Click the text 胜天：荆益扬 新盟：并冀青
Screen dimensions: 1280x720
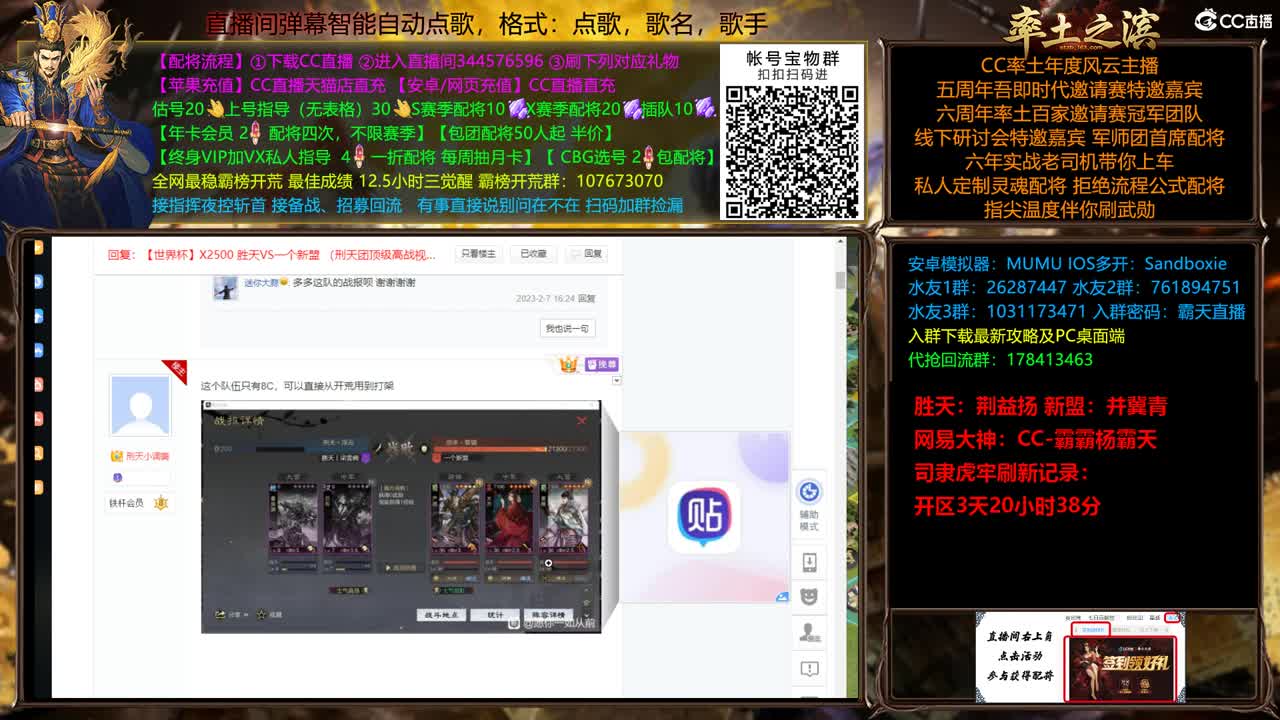coord(1040,406)
